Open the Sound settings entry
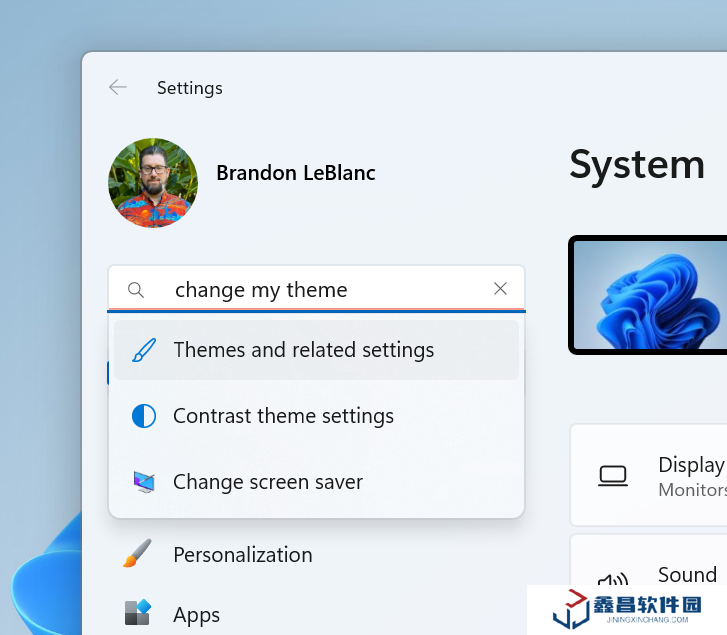Viewport: 727px width, 635px height. click(x=686, y=575)
